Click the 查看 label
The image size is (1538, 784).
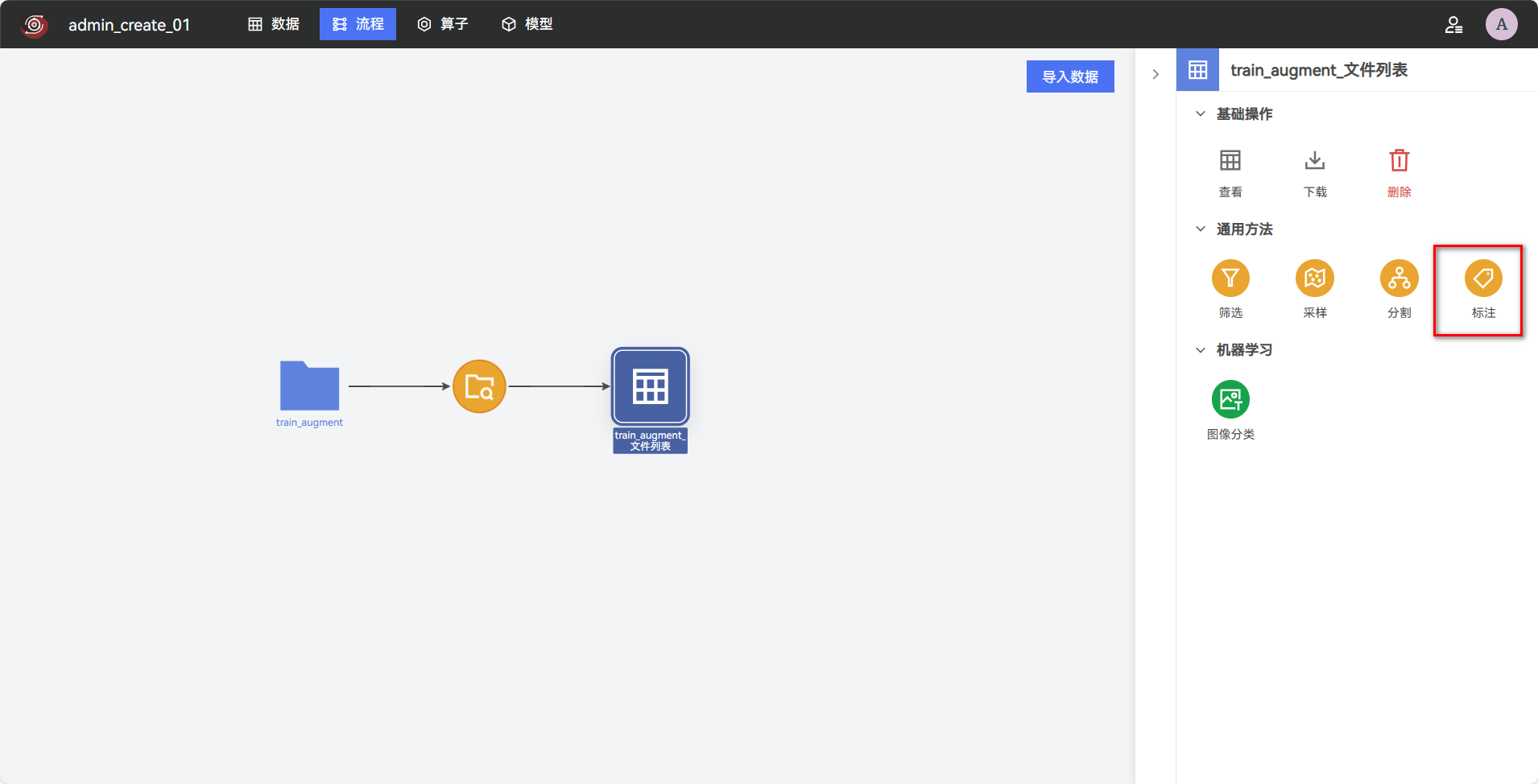1230,192
